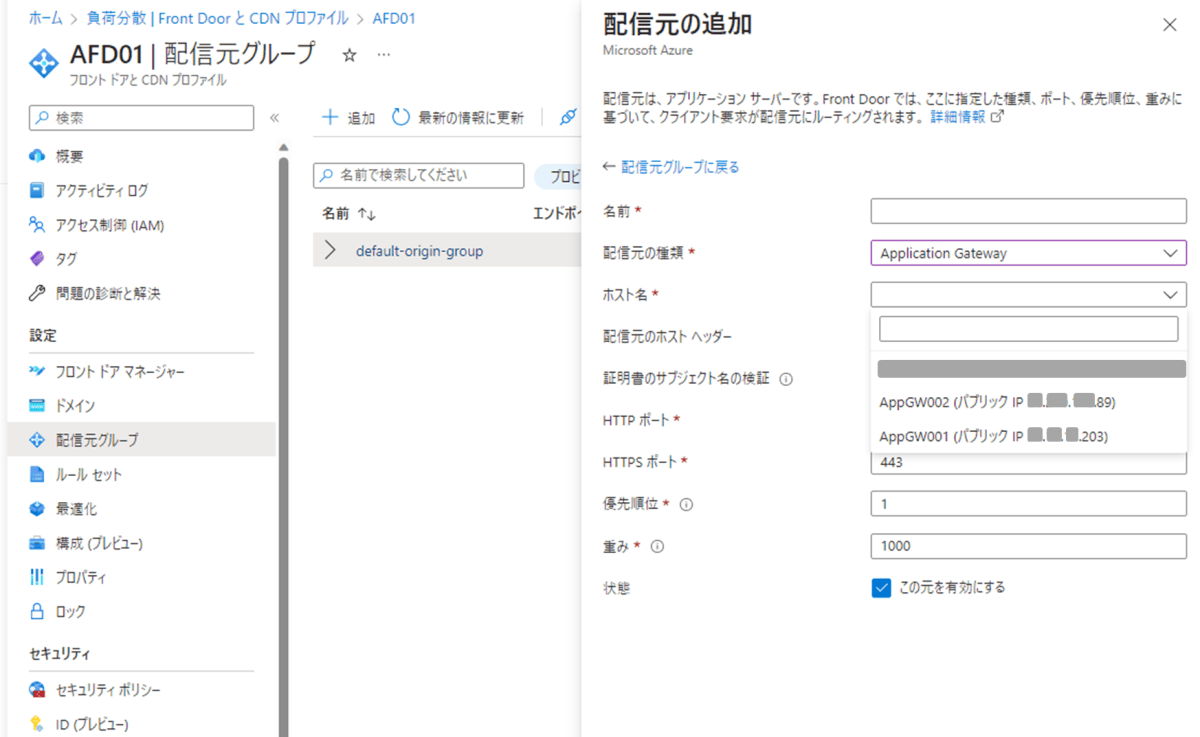Select AppGW002 from host name list
This screenshot has width=1200, height=737.
coord(1029,402)
